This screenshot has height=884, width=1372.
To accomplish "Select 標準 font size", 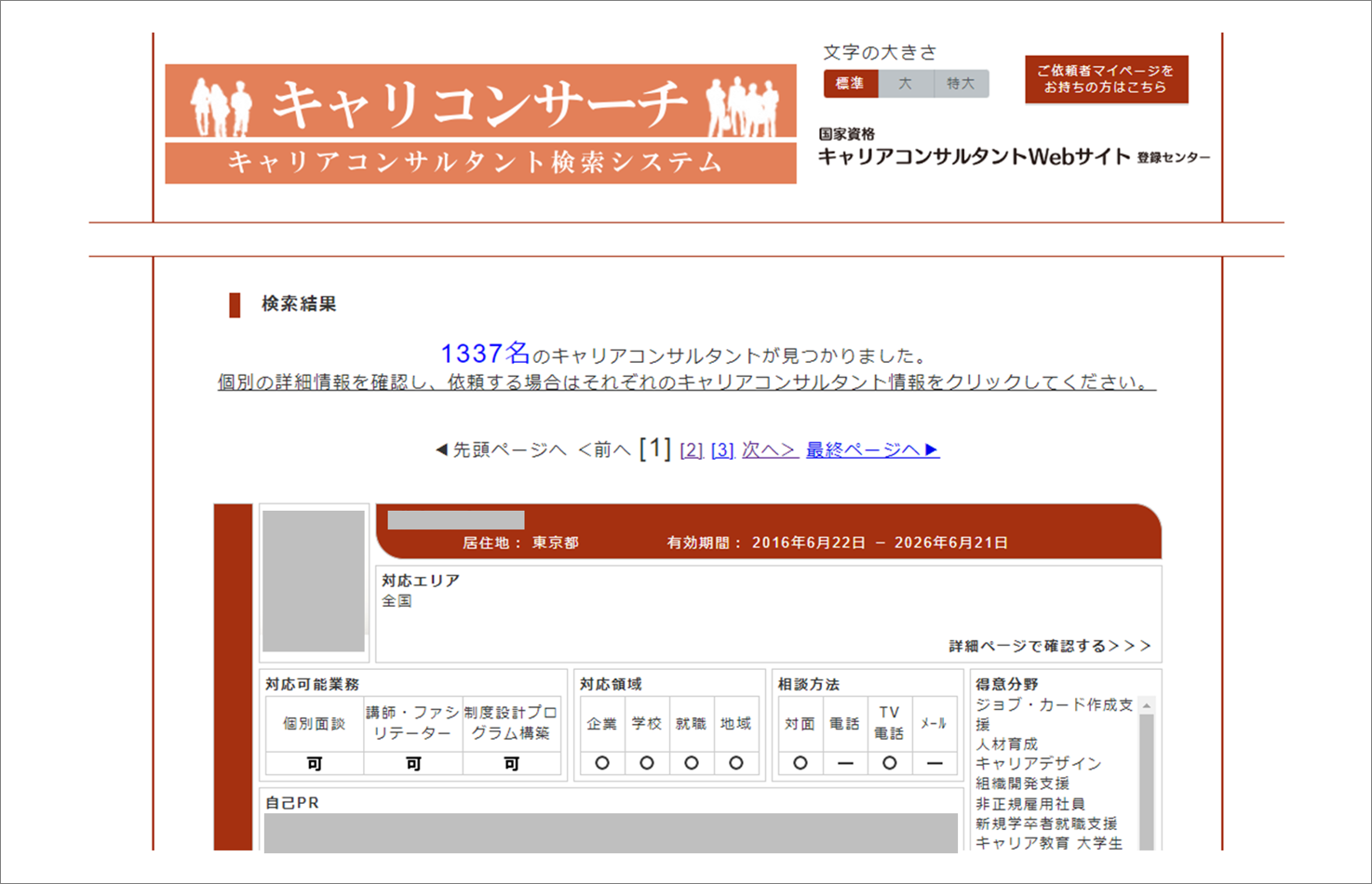I will [x=850, y=84].
